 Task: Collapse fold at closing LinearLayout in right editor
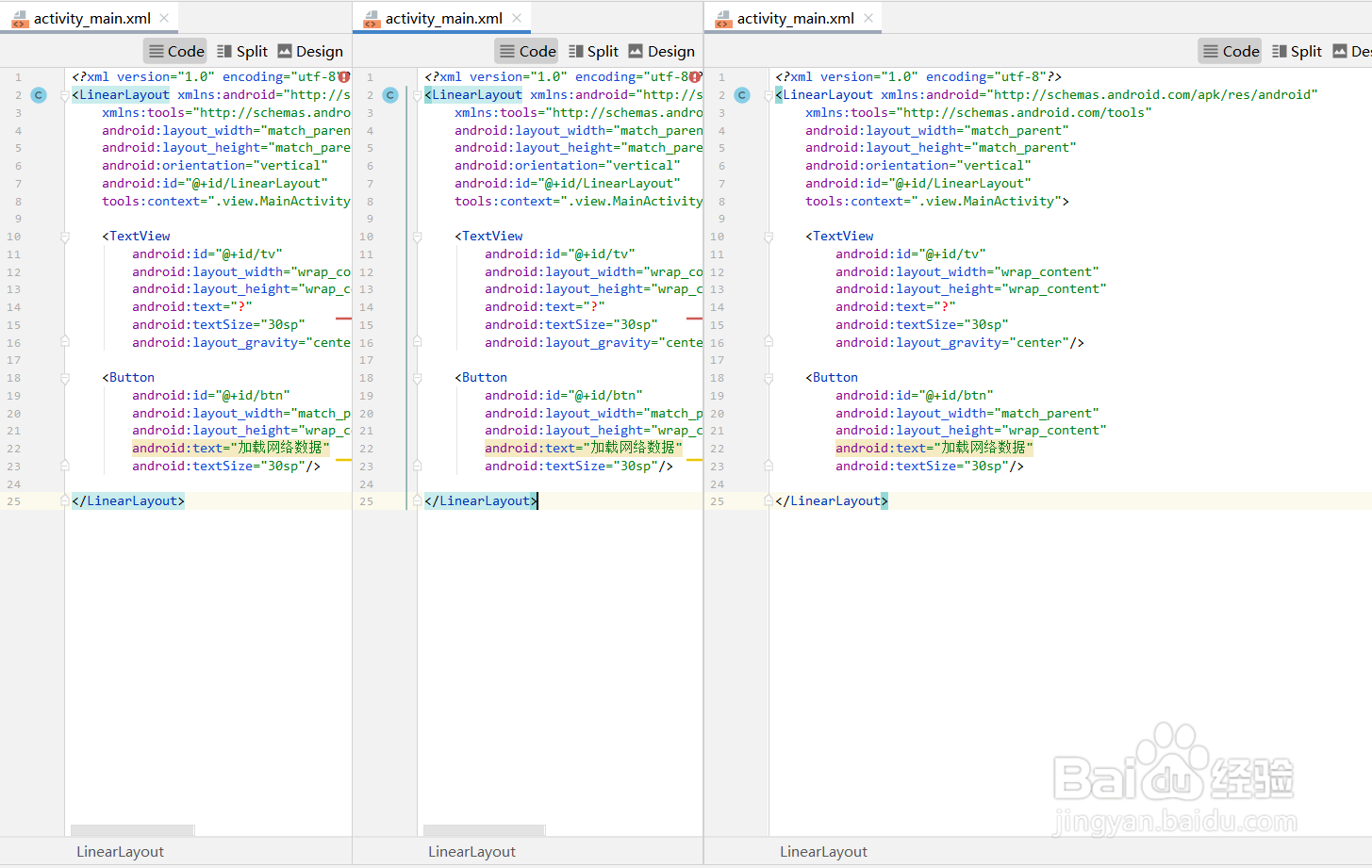tap(769, 501)
